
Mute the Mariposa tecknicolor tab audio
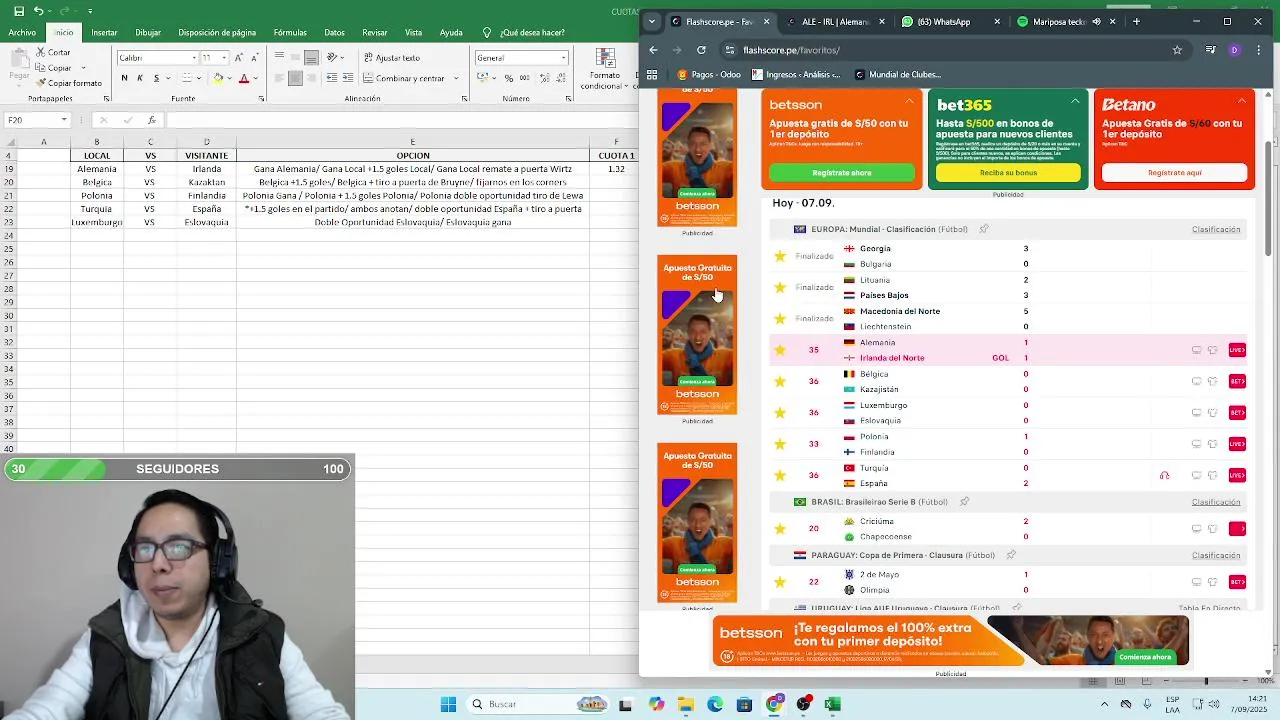click(1097, 21)
